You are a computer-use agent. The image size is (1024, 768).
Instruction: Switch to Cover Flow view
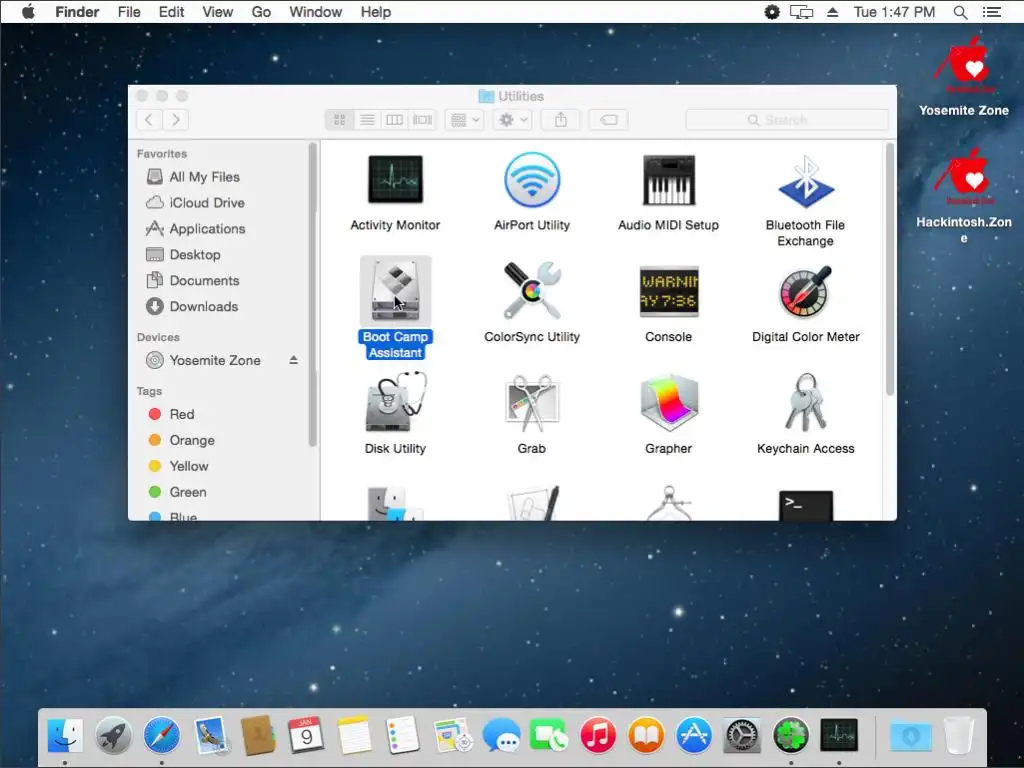coord(423,120)
